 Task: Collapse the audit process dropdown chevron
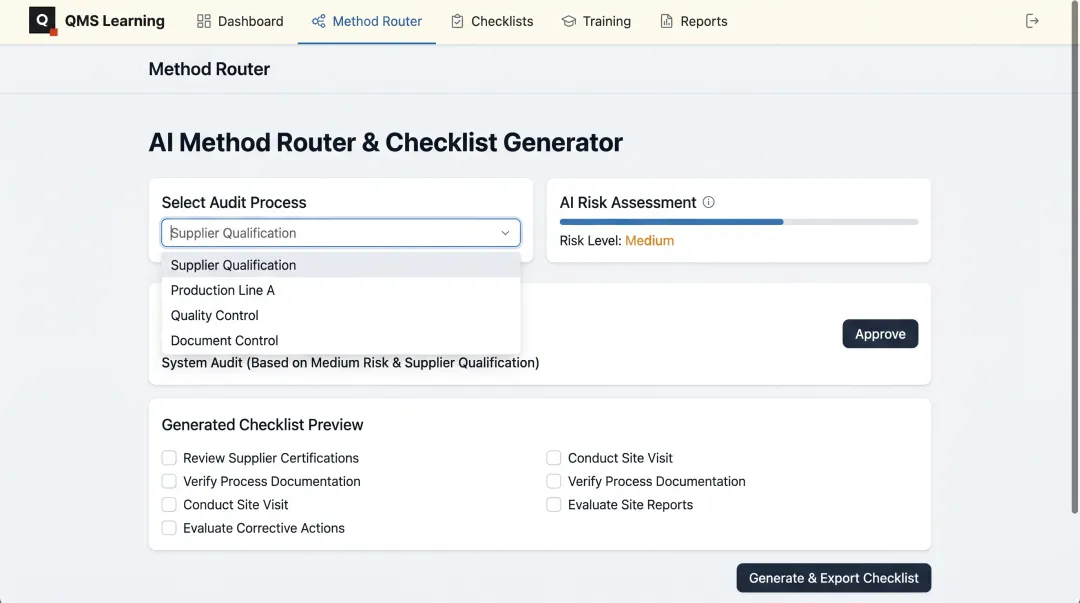pos(505,233)
